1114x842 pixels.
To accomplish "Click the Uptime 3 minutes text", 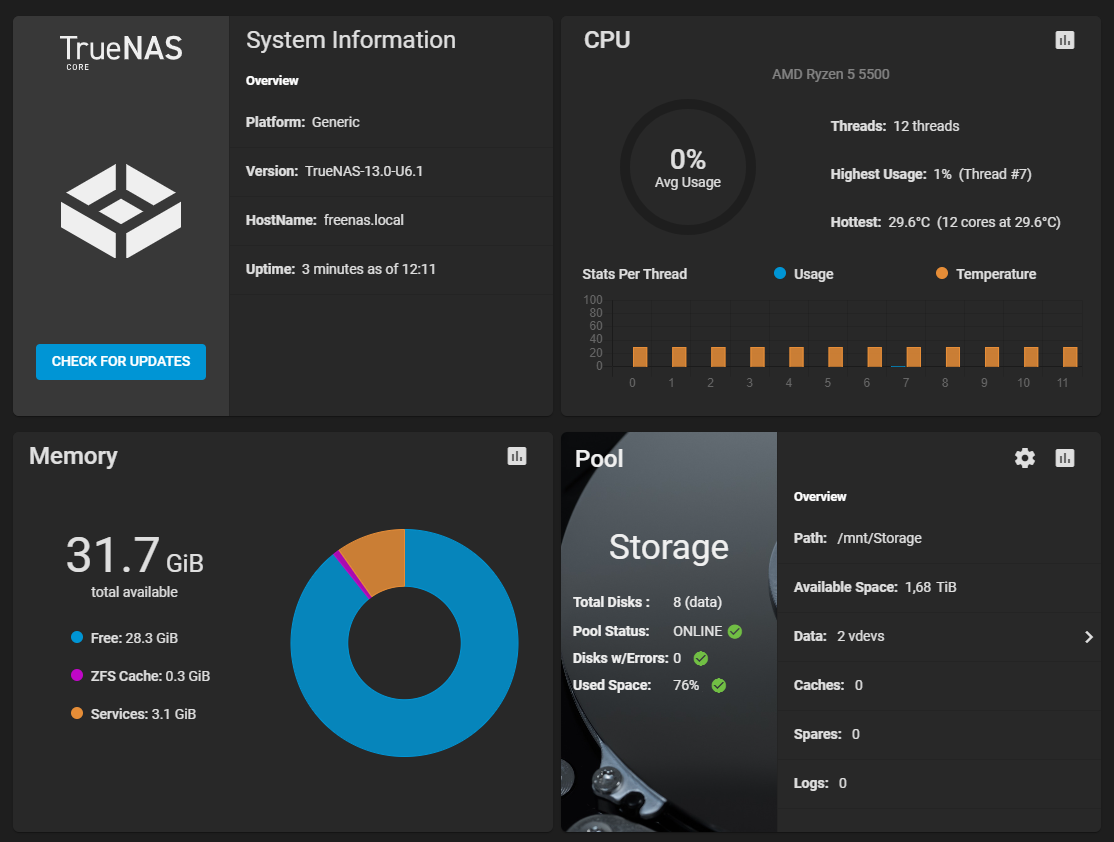I will pyautogui.click(x=340, y=269).
